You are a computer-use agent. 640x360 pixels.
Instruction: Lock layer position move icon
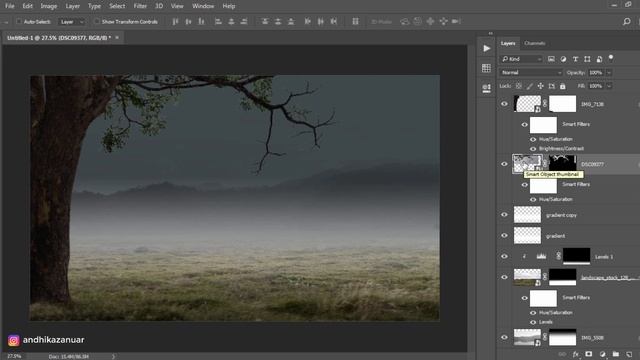pos(540,86)
